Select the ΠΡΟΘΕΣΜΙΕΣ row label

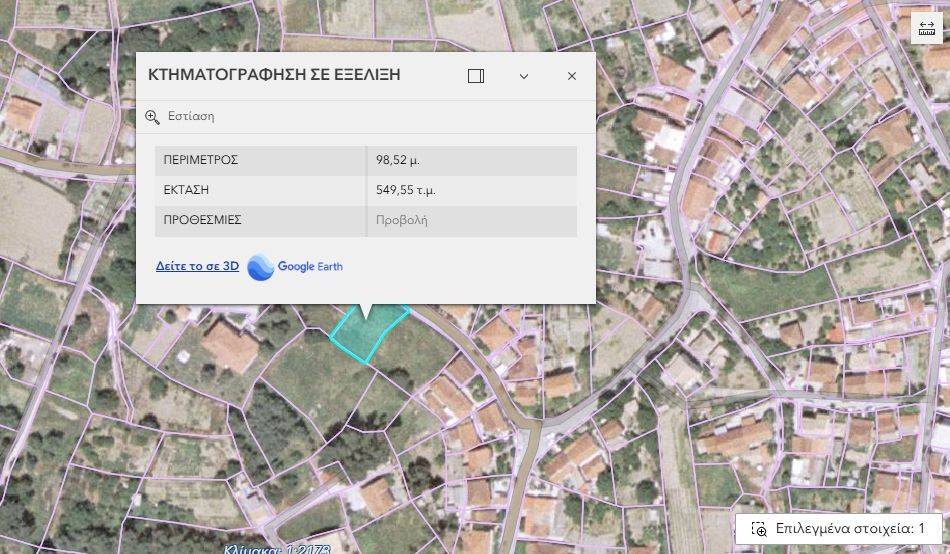coord(202,220)
